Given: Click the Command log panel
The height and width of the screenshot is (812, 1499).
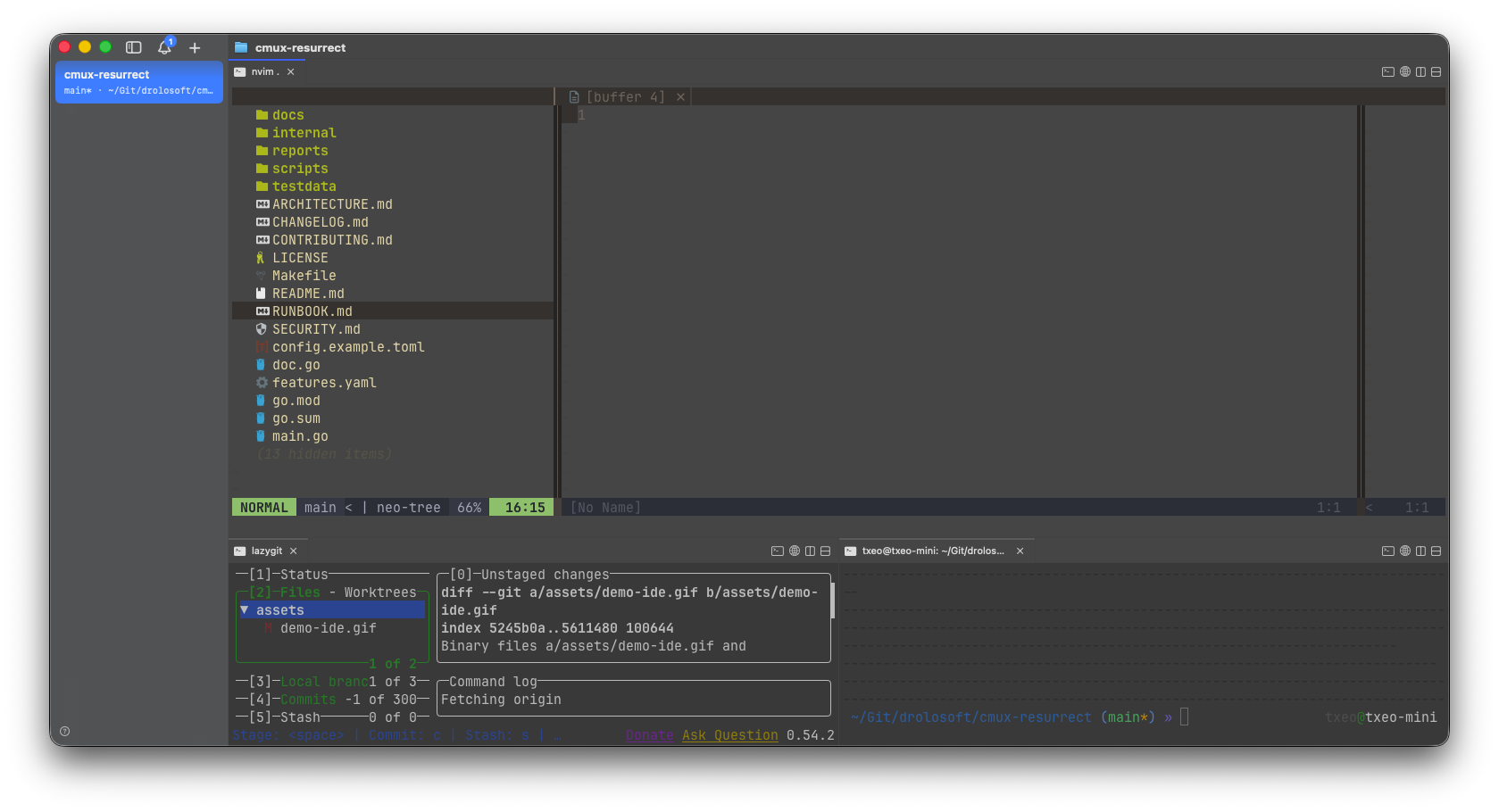Looking at the screenshot, I should [634, 698].
